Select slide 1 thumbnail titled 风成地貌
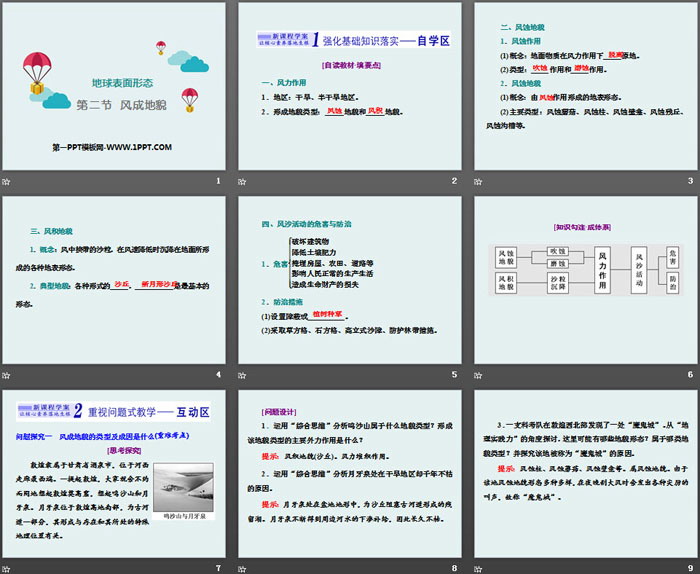The width and height of the screenshot is (700, 574). pyautogui.click(x=114, y=86)
